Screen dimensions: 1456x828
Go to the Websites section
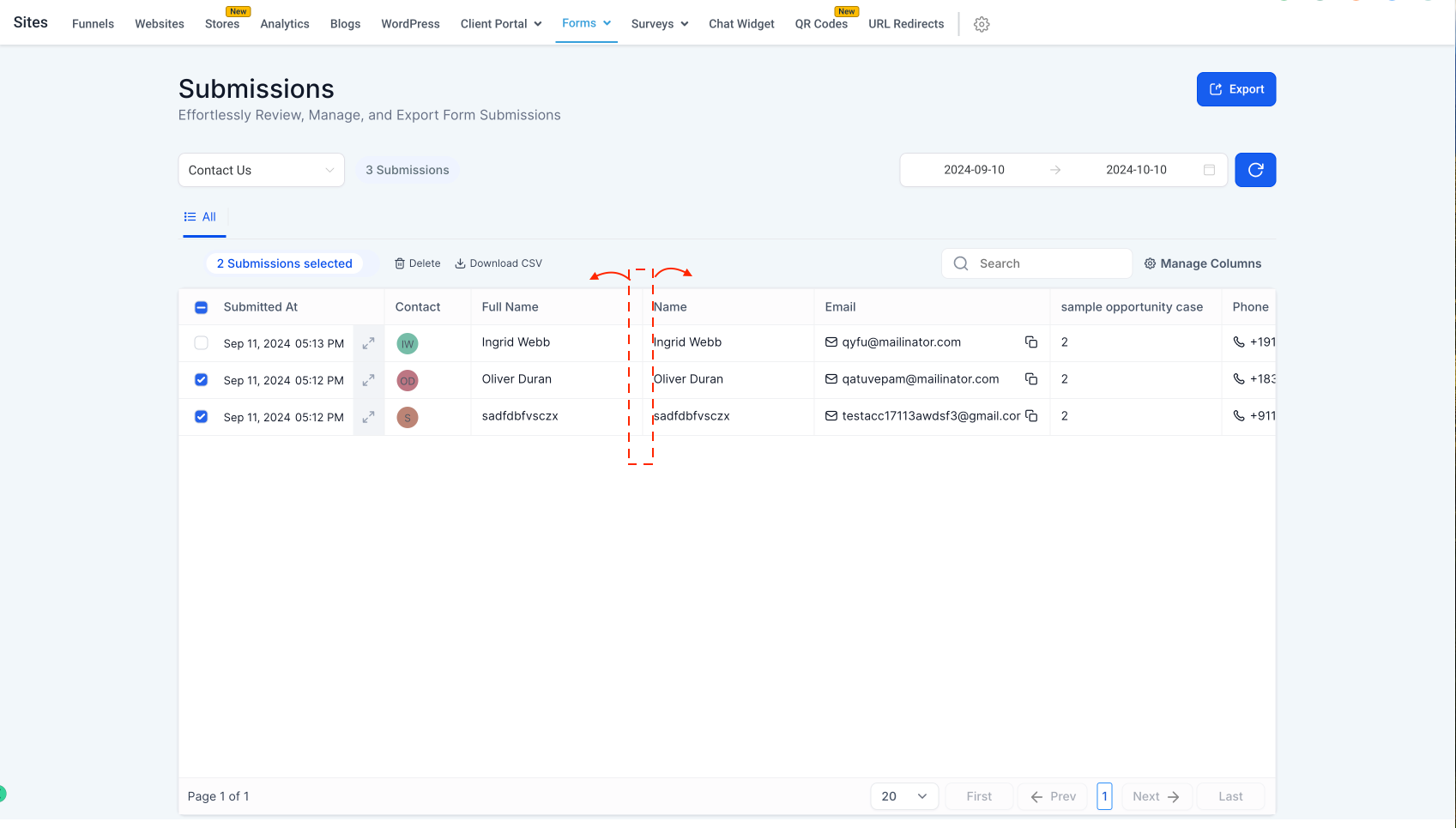point(160,24)
